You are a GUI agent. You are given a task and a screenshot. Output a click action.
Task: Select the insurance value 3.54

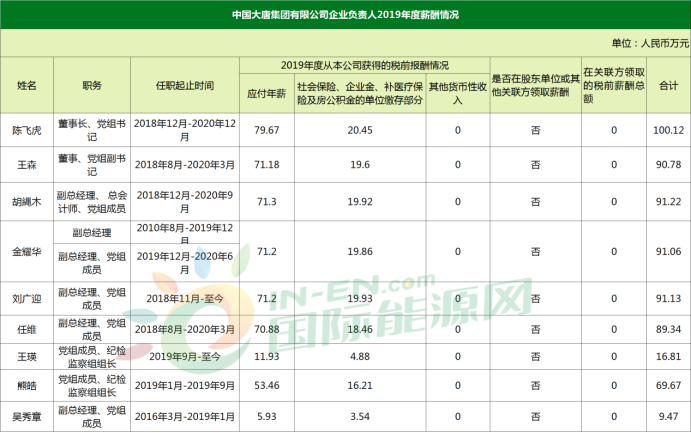(360, 416)
